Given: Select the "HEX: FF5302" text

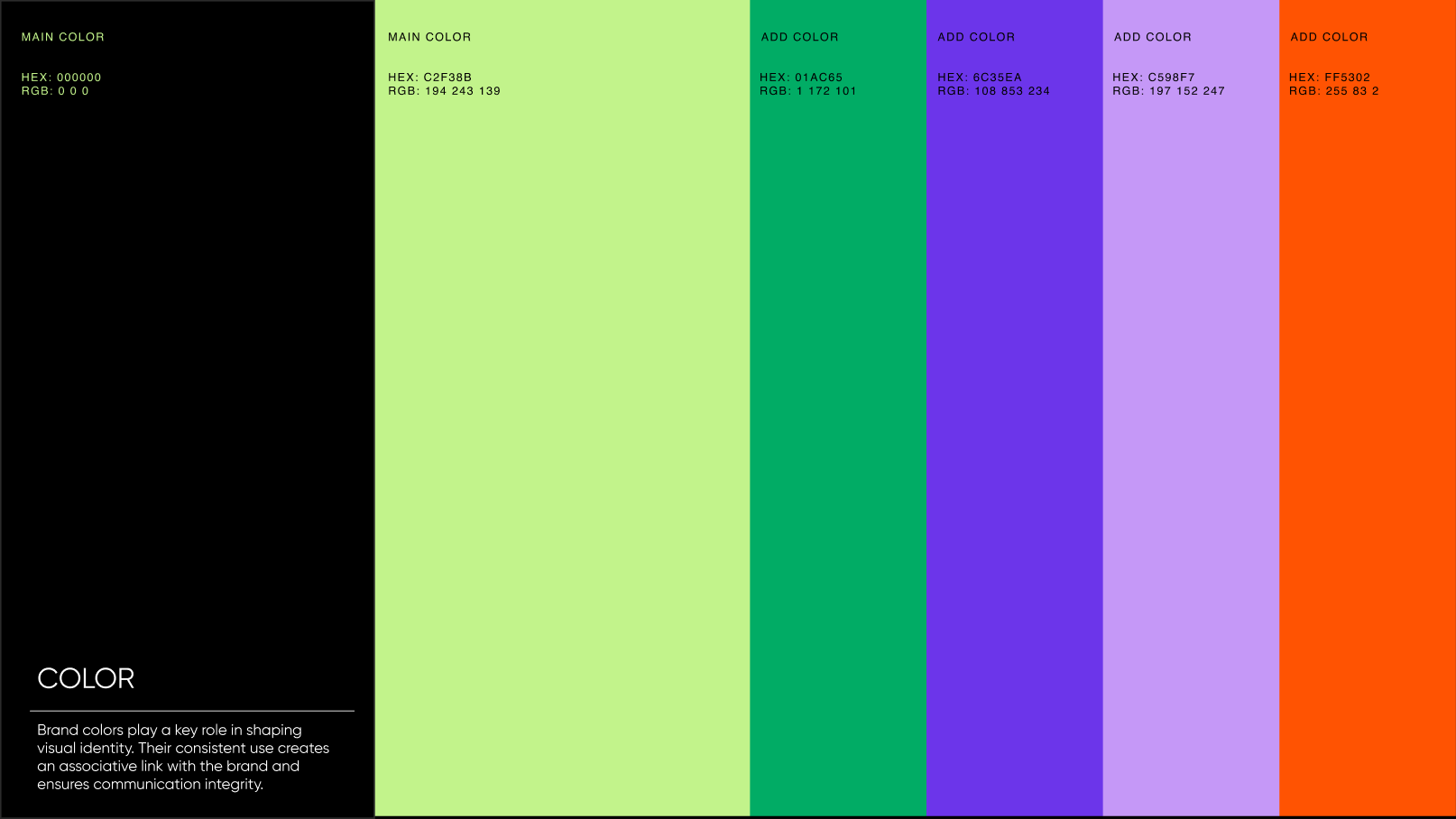Looking at the screenshot, I should [x=1330, y=78].
